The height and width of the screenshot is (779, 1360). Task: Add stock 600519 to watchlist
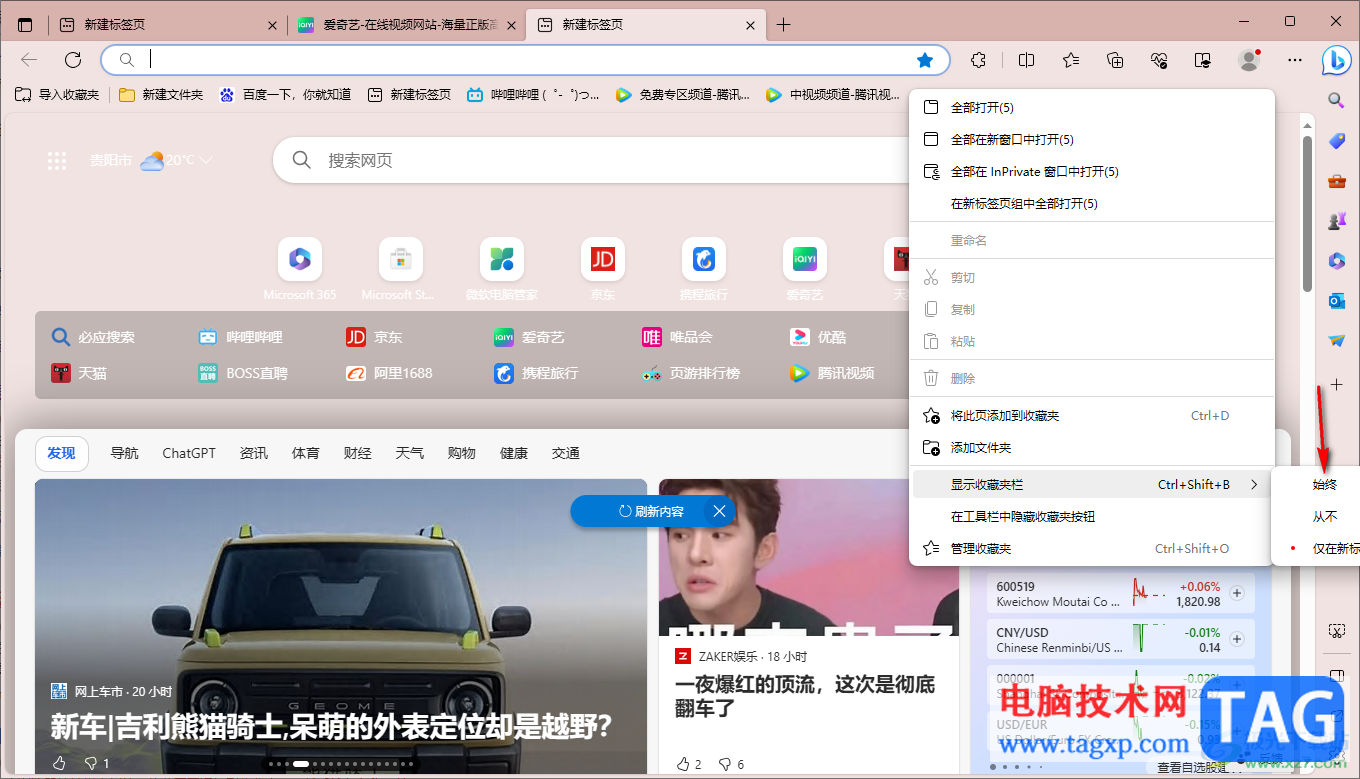pos(1237,593)
